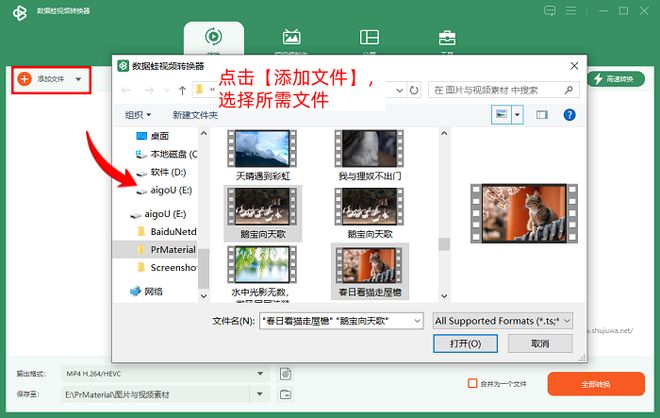
Task: Open the view mode dropdown arrow
Action: tap(517, 115)
